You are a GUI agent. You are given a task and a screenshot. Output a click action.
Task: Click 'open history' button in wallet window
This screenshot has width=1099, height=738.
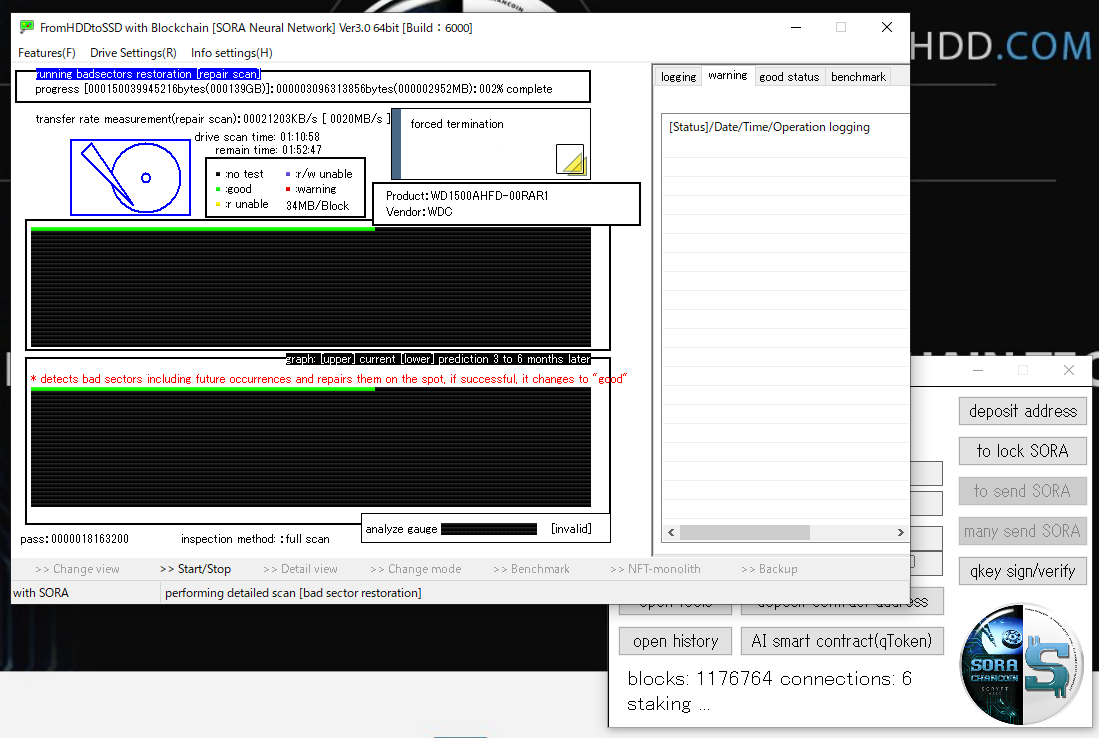[676, 641]
